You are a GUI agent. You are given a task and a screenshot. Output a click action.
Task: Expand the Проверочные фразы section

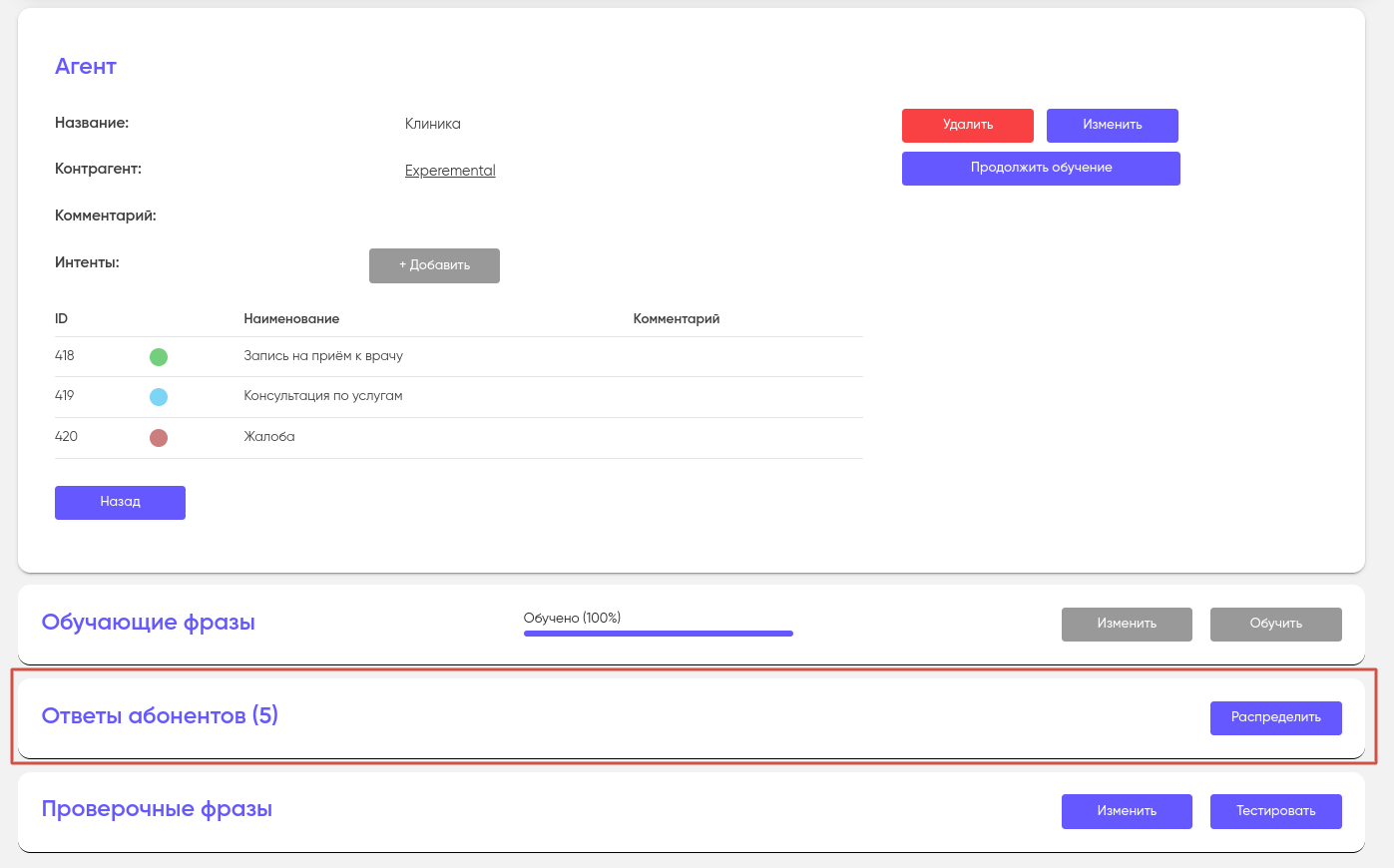[157, 809]
